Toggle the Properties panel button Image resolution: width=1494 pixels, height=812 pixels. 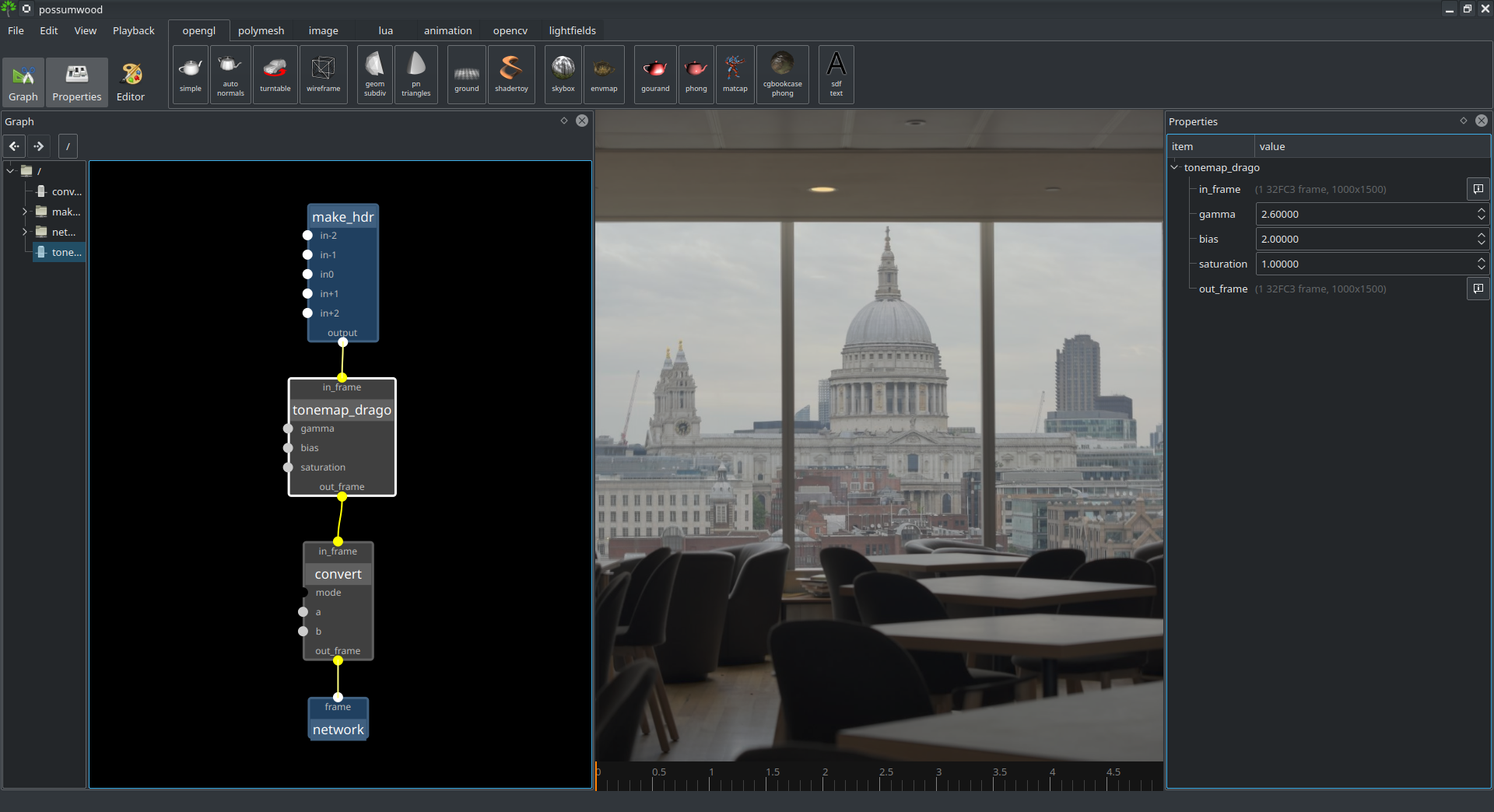point(77,82)
